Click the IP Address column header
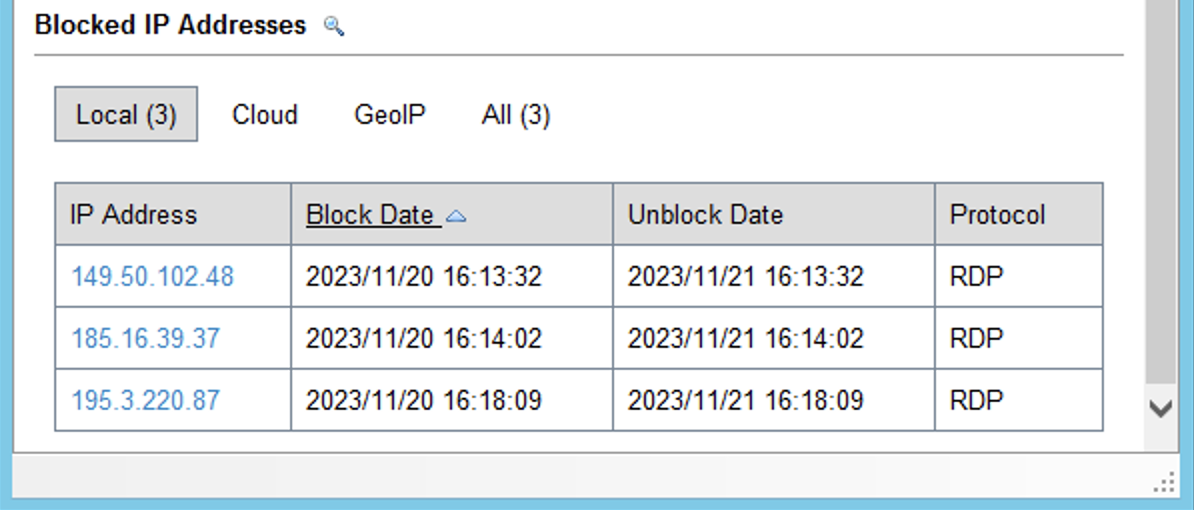This screenshot has width=1194, height=510. click(134, 215)
